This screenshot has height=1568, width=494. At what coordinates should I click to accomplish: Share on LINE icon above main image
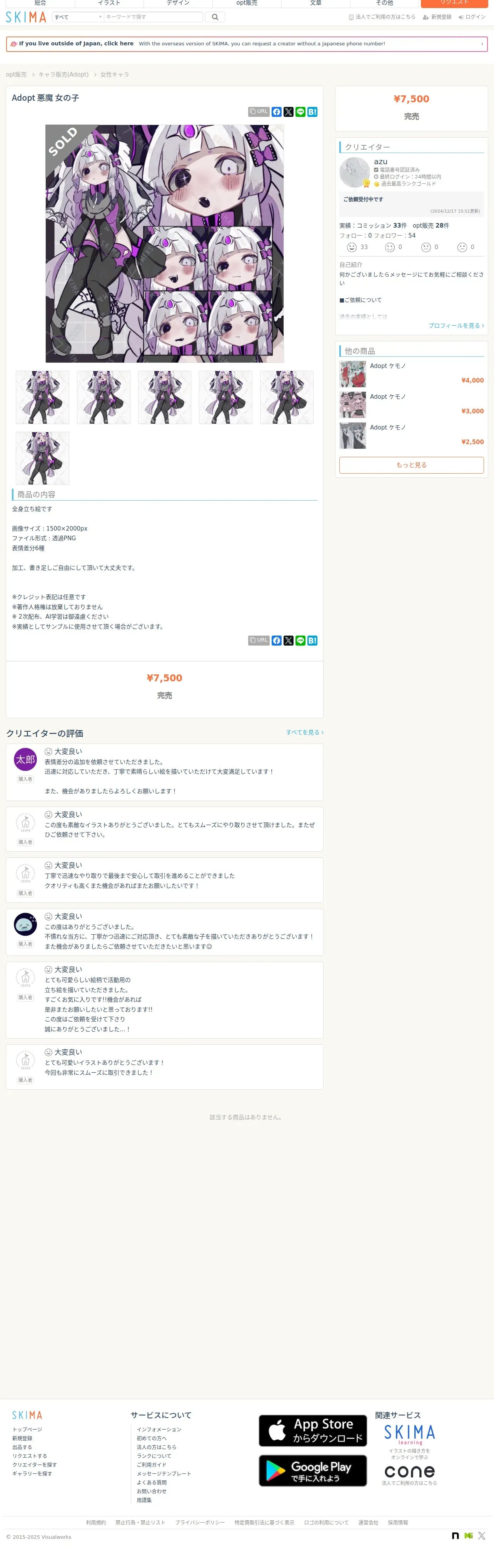[x=300, y=112]
